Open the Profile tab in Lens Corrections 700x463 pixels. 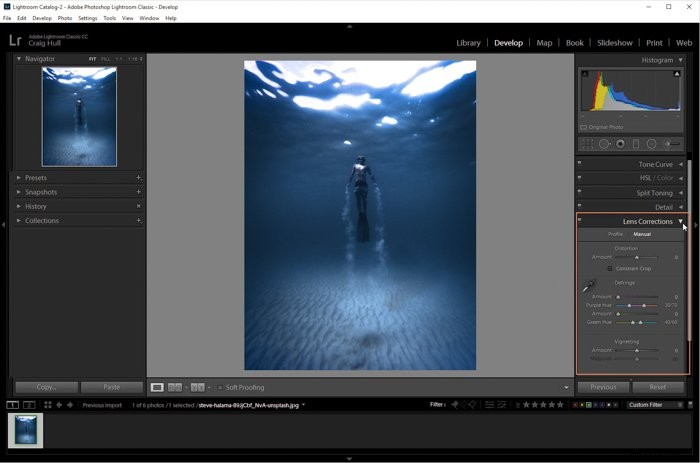tap(615, 234)
